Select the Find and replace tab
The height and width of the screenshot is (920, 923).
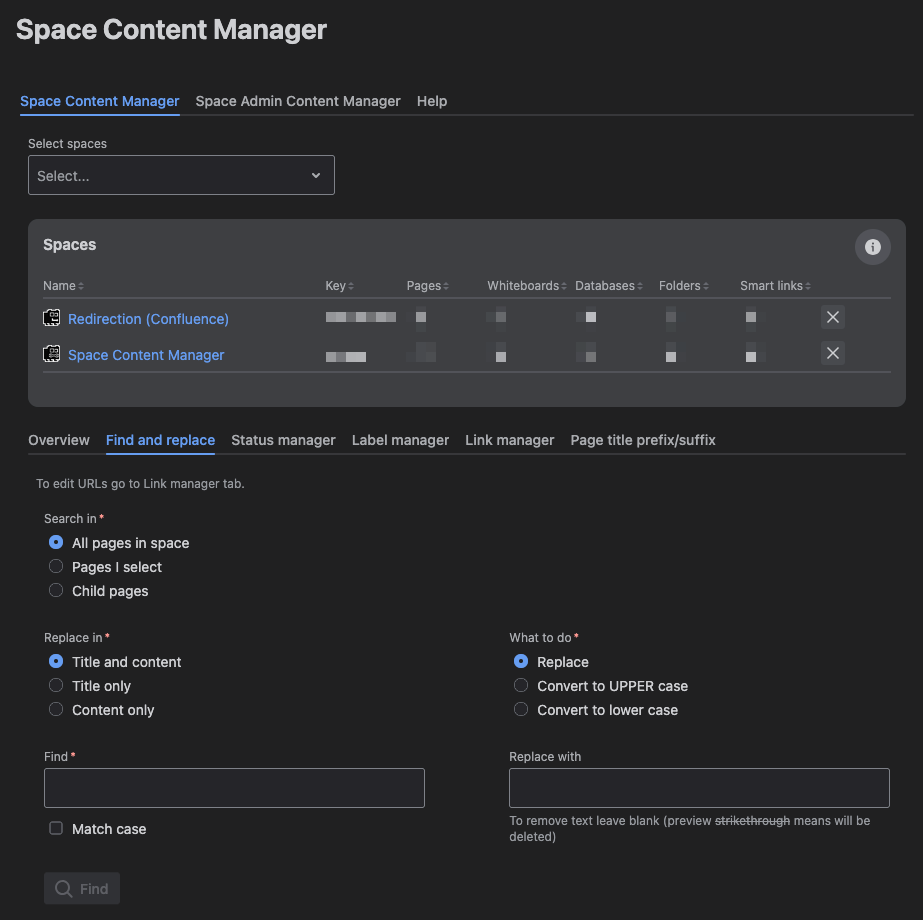pyautogui.click(x=160, y=440)
